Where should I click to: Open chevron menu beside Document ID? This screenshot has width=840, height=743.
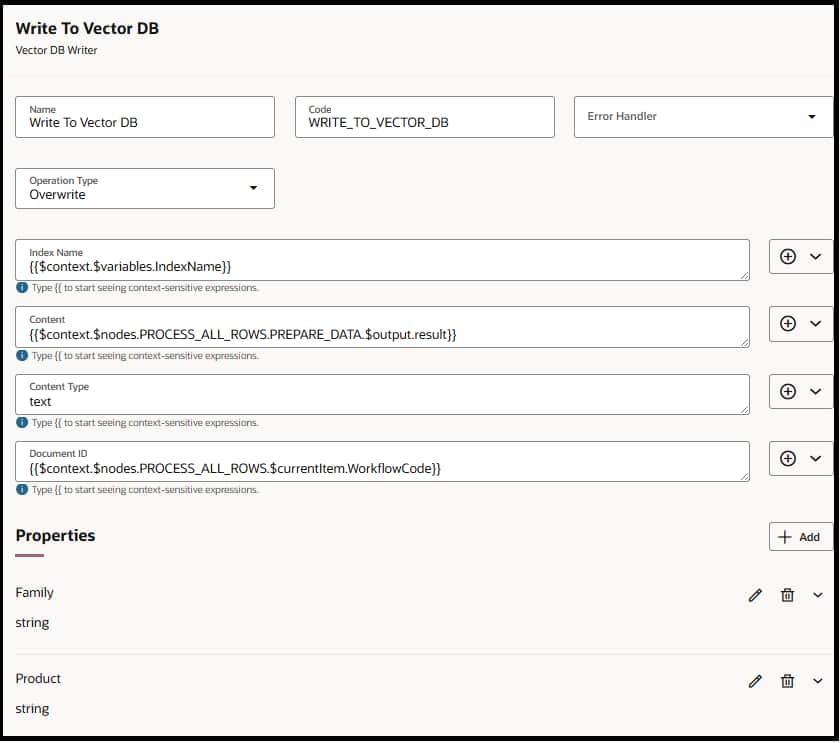pos(815,458)
